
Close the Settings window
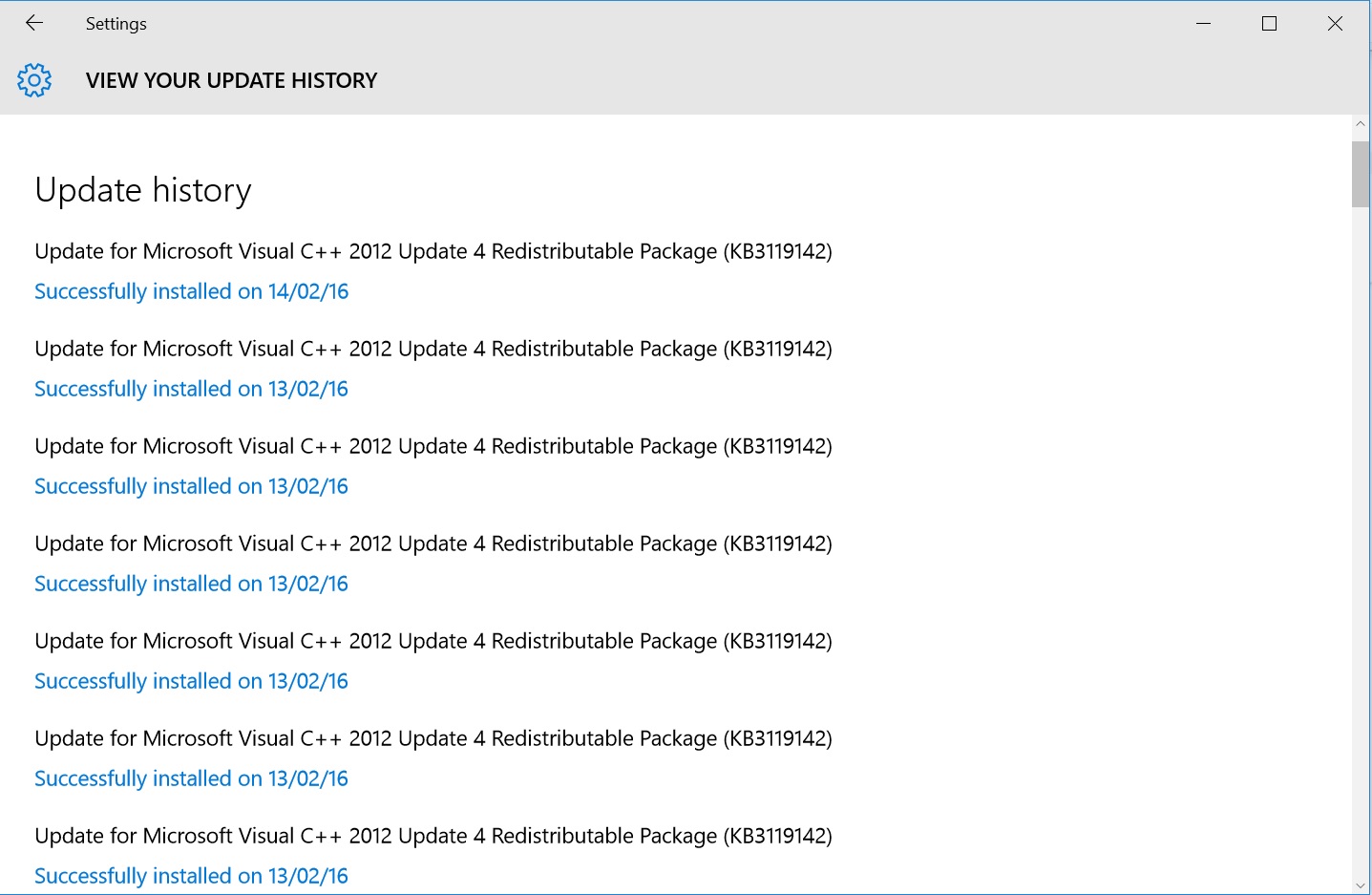click(1335, 23)
